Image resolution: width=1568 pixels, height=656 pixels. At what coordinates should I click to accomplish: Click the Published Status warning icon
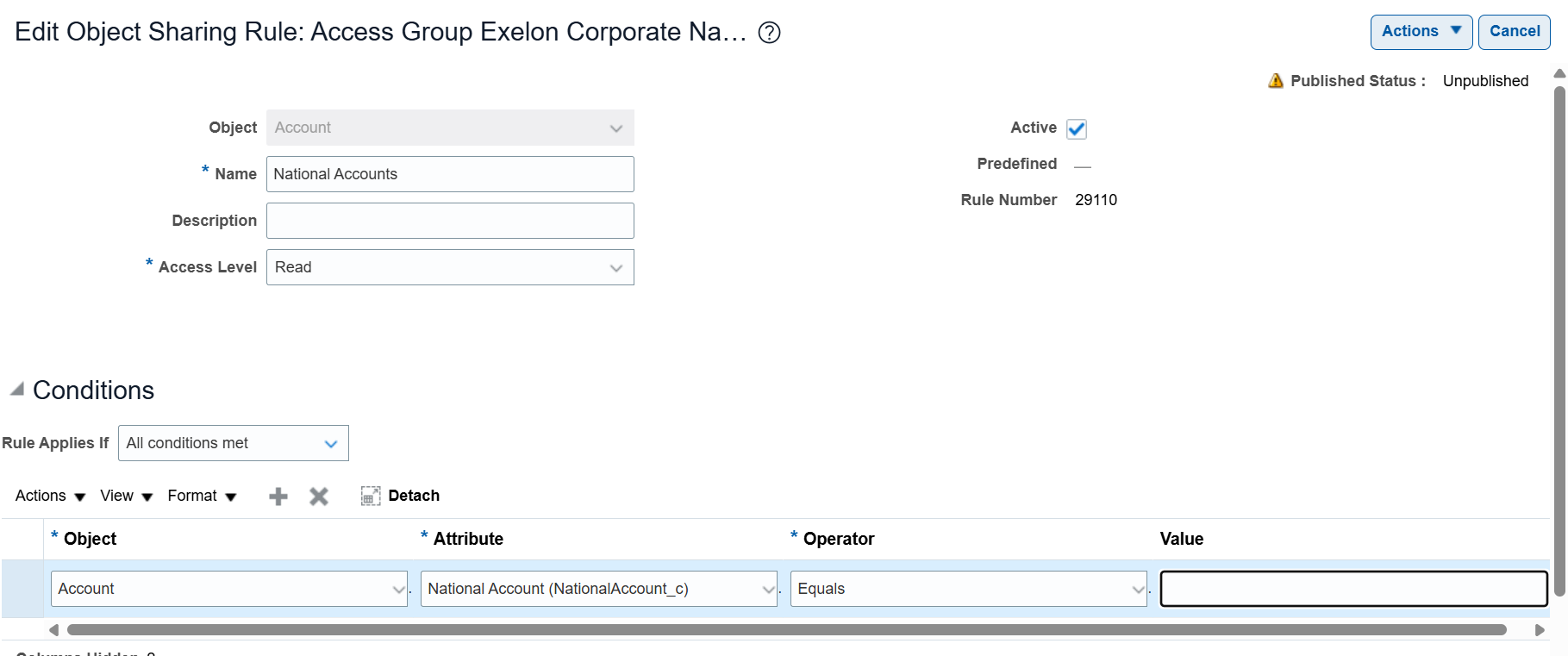tap(1276, 81)
